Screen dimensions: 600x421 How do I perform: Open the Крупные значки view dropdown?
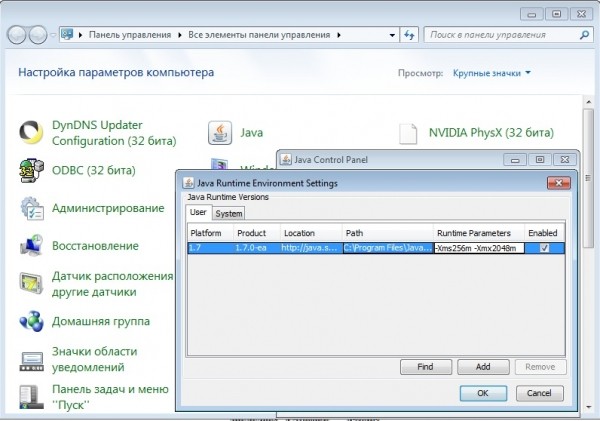pyautogui.click(x=492, y=73)
